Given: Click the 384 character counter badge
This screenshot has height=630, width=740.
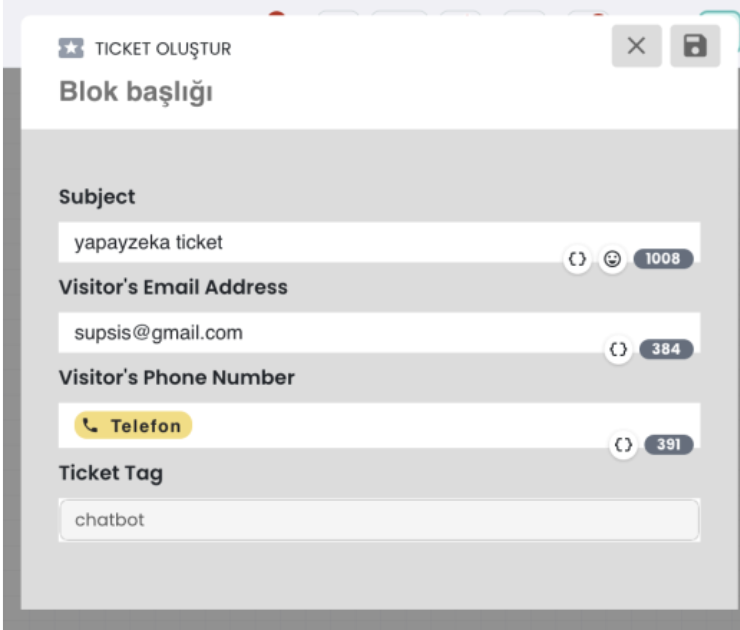Looking at the screenshot, I should [x=666, y=349].
